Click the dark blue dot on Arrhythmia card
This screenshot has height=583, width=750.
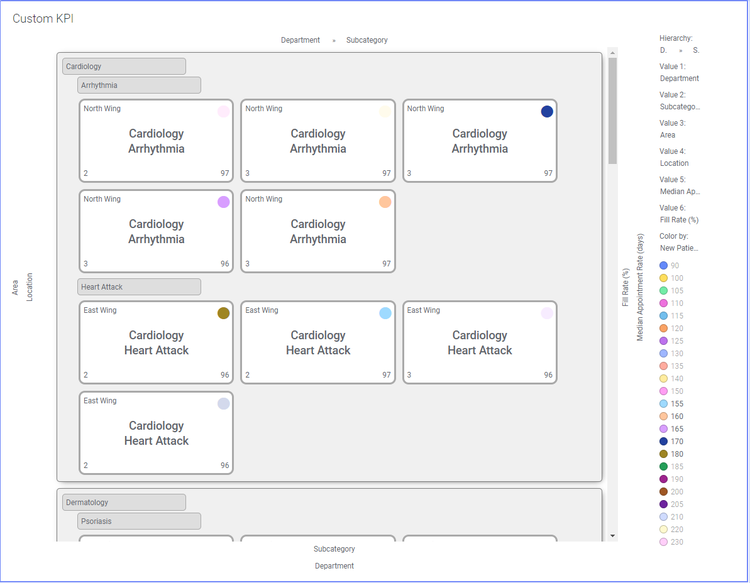click(547, 111)
